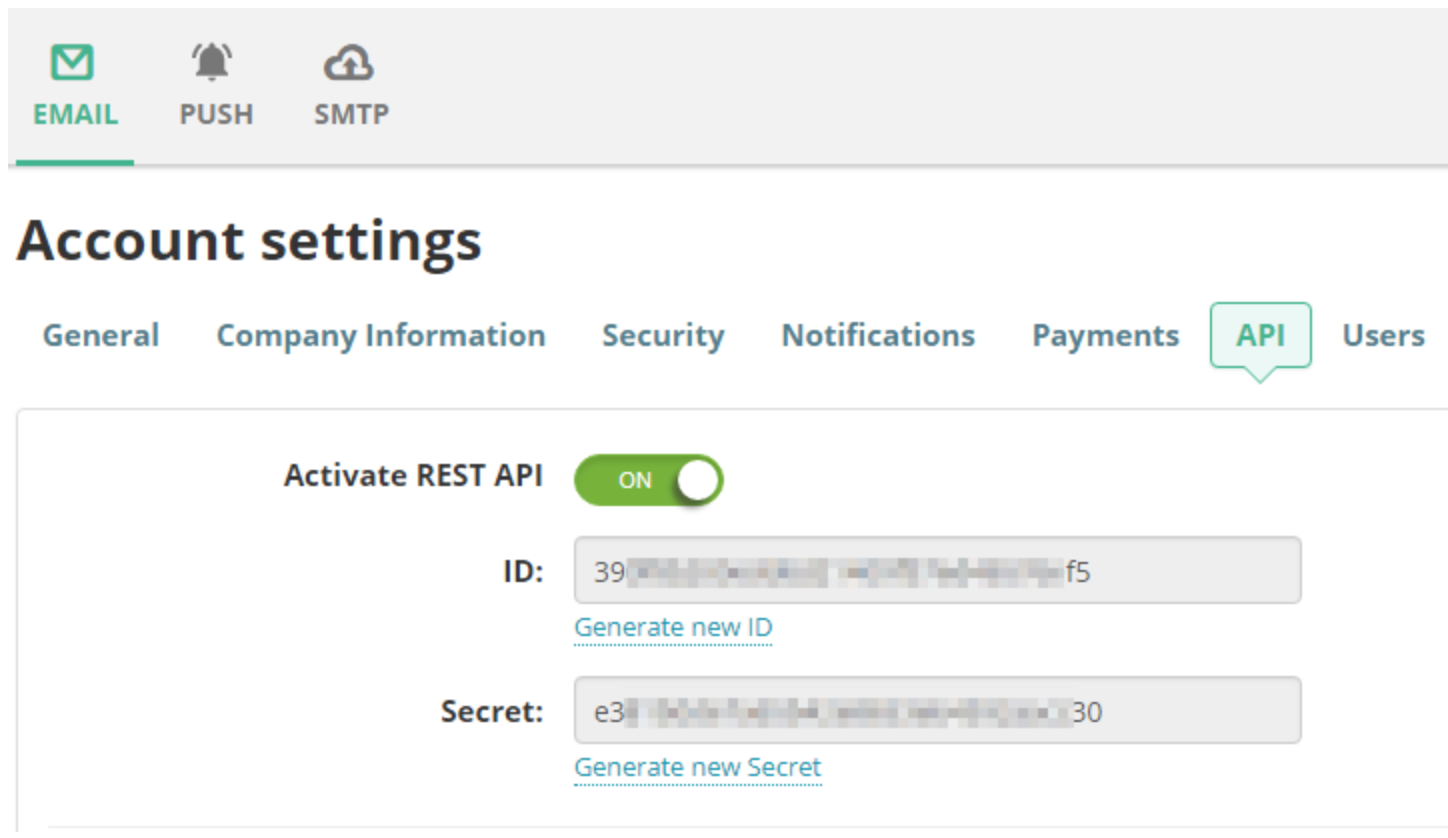The height and width of the screenshot is (838, 1448).
Task: Click the Push bell icon
Action: point(212,63)
